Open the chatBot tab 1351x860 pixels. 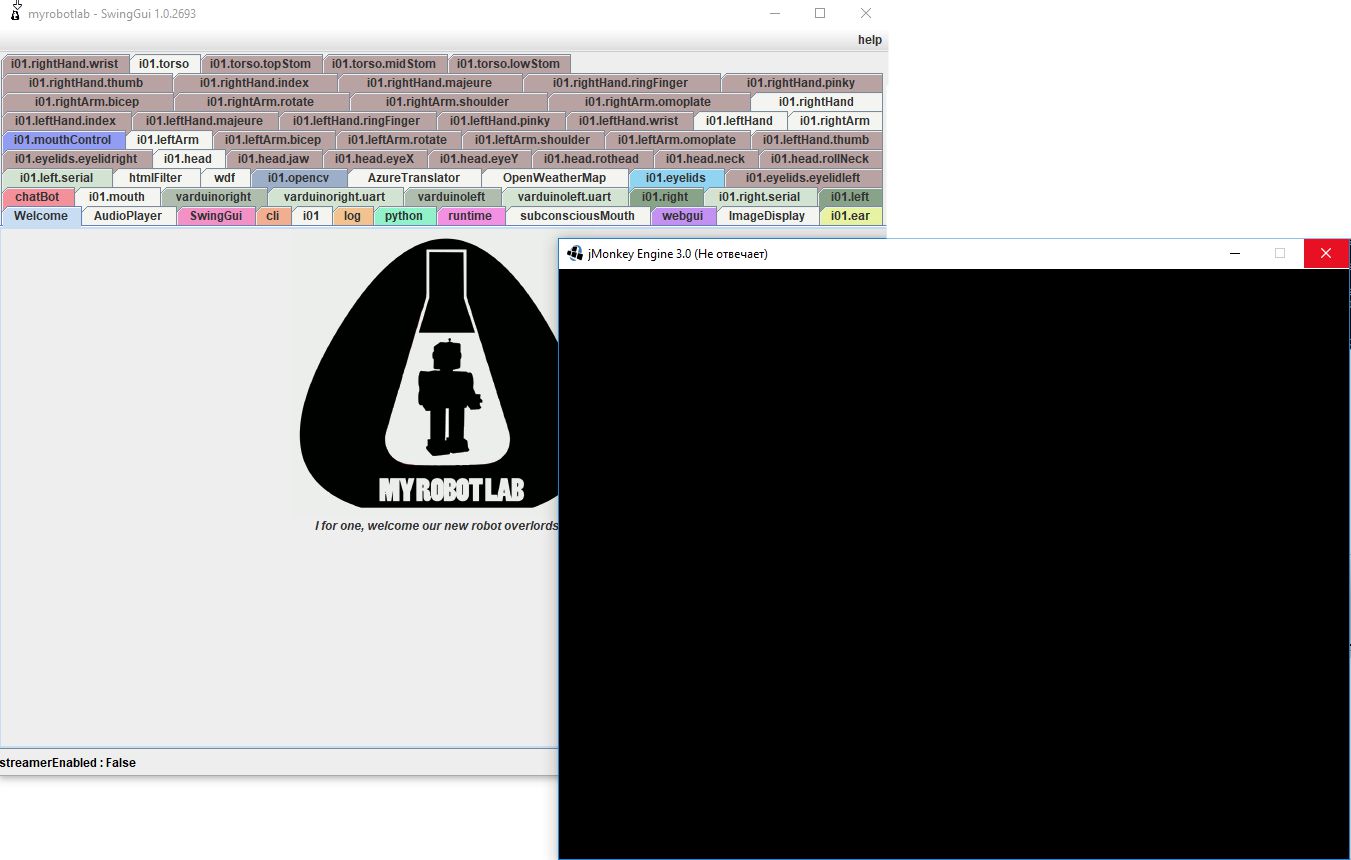coord(38,197)
